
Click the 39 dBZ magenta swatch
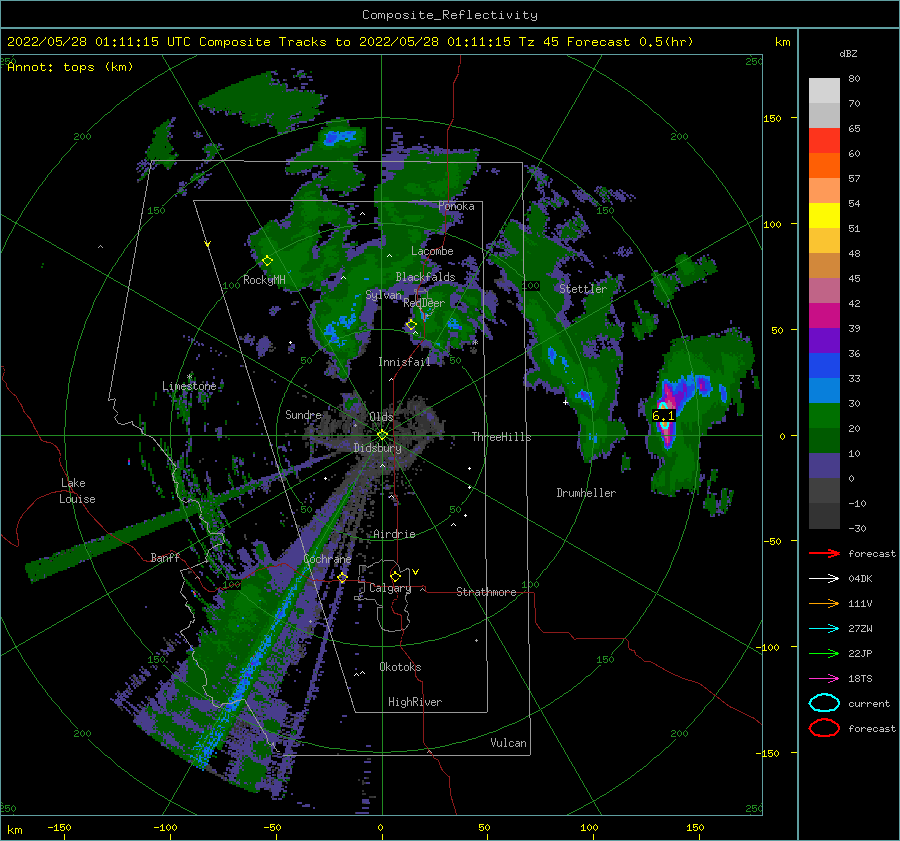(x=824, y=315)
